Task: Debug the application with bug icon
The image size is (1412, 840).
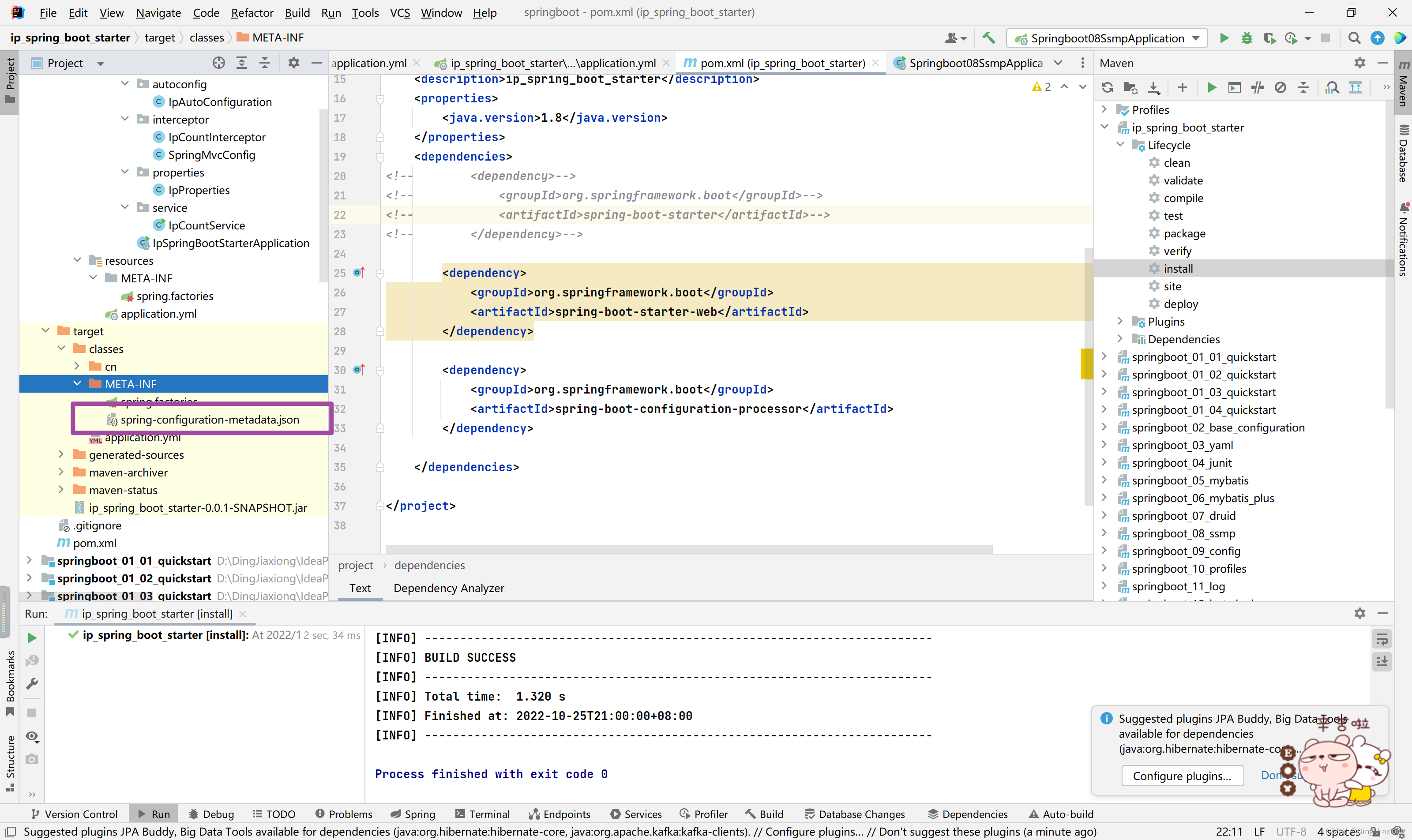Action: coord(1247,38)
